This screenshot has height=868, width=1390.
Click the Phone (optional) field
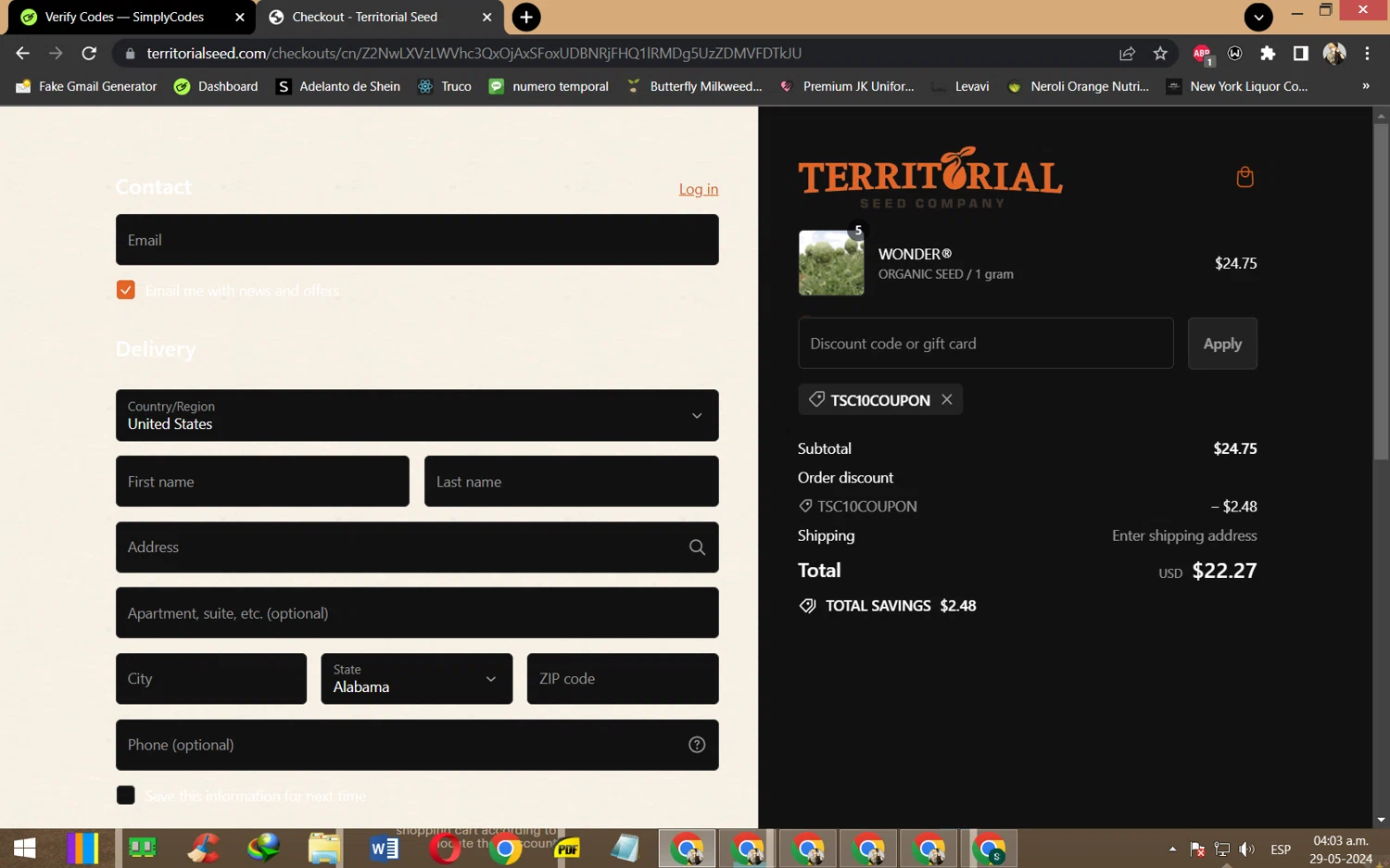pyautogui.click(x=417, y=745)
